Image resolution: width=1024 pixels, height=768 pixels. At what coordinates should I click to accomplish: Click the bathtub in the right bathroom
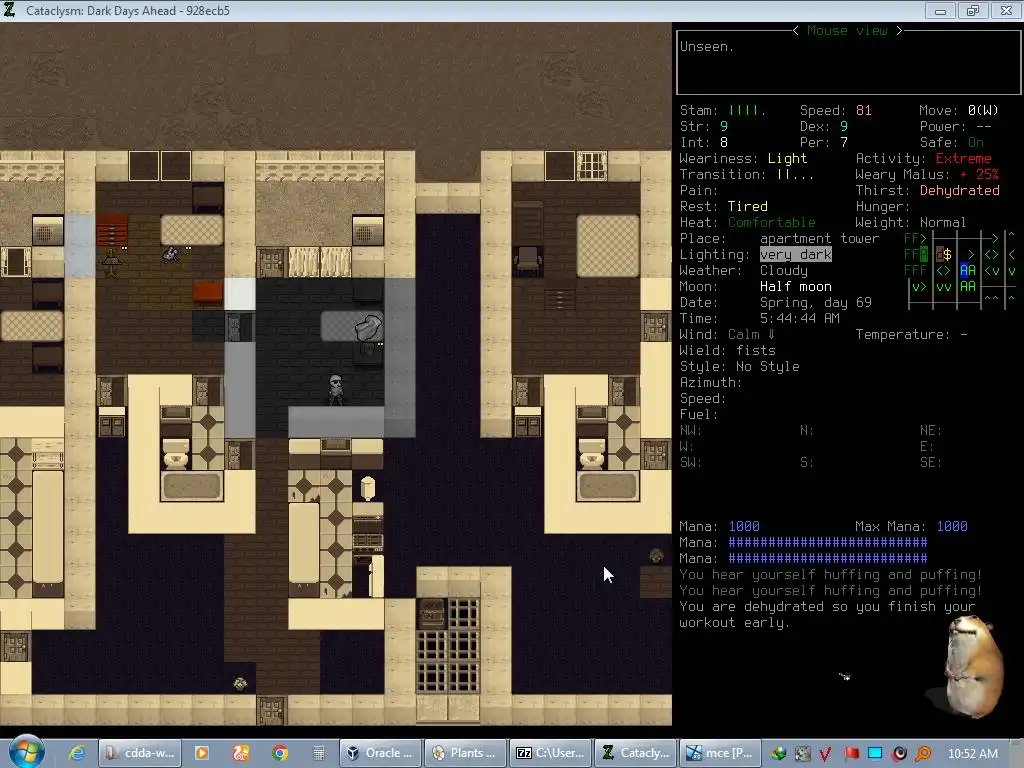[608, 486]
